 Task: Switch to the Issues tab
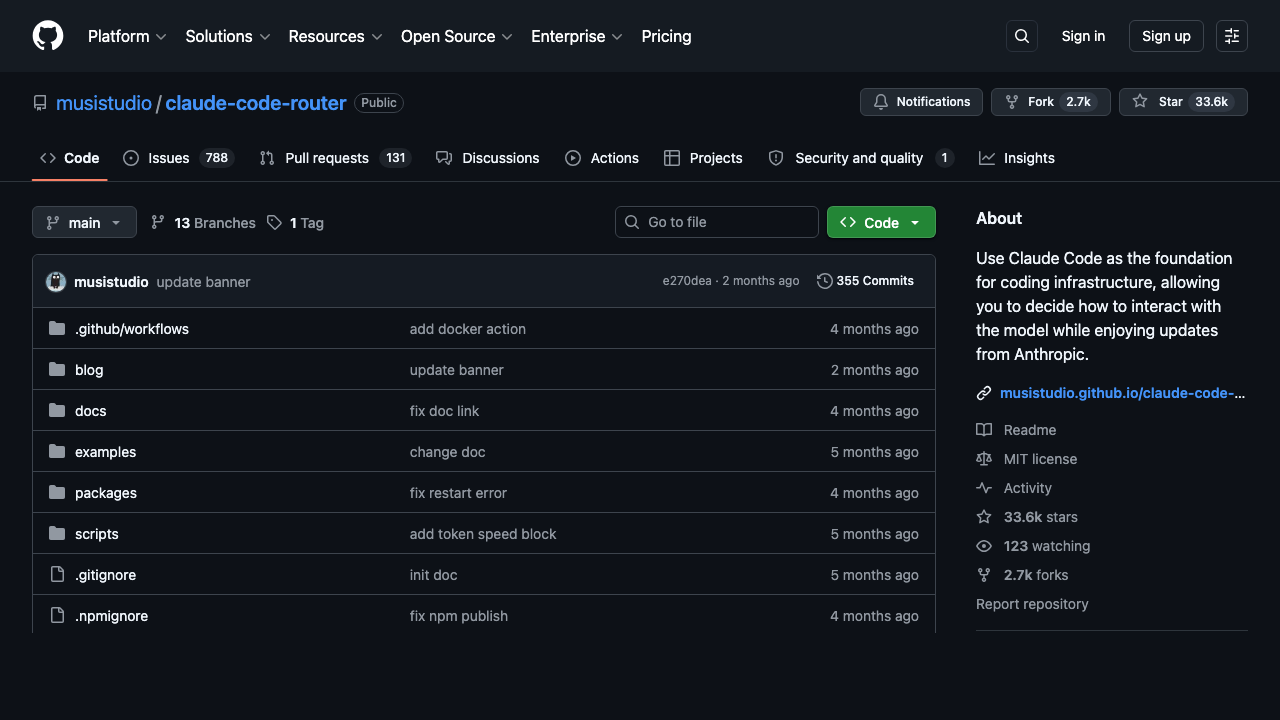(x=178, y=158)
